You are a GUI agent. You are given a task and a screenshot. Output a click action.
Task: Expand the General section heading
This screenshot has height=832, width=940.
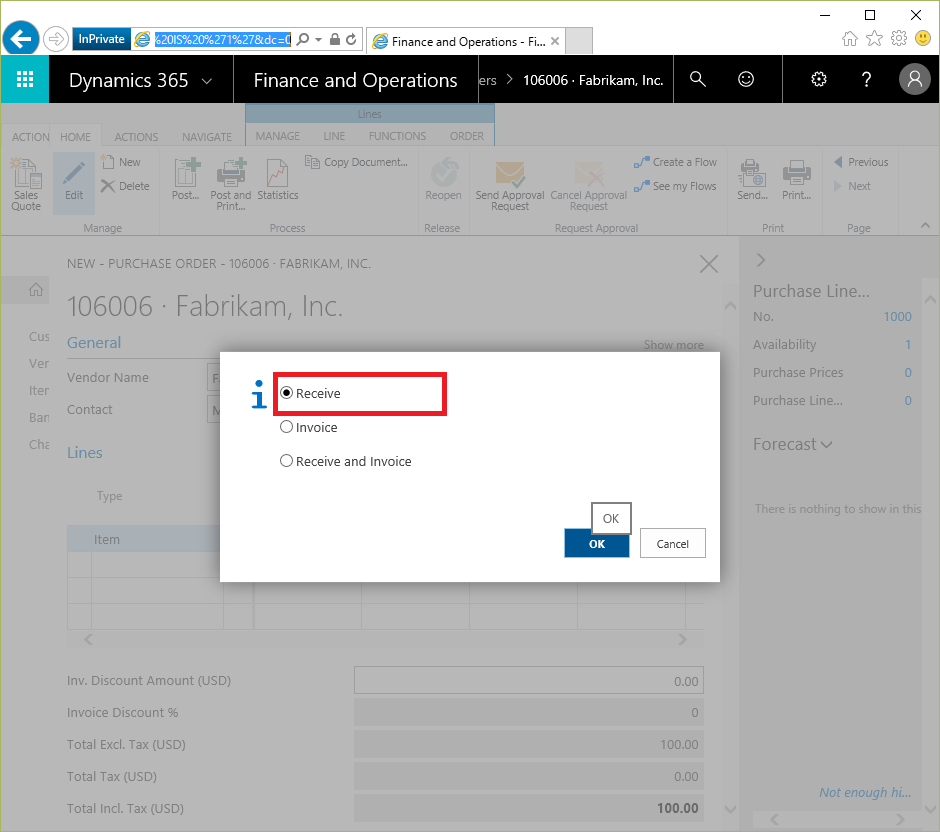click(x=94, y=342)
